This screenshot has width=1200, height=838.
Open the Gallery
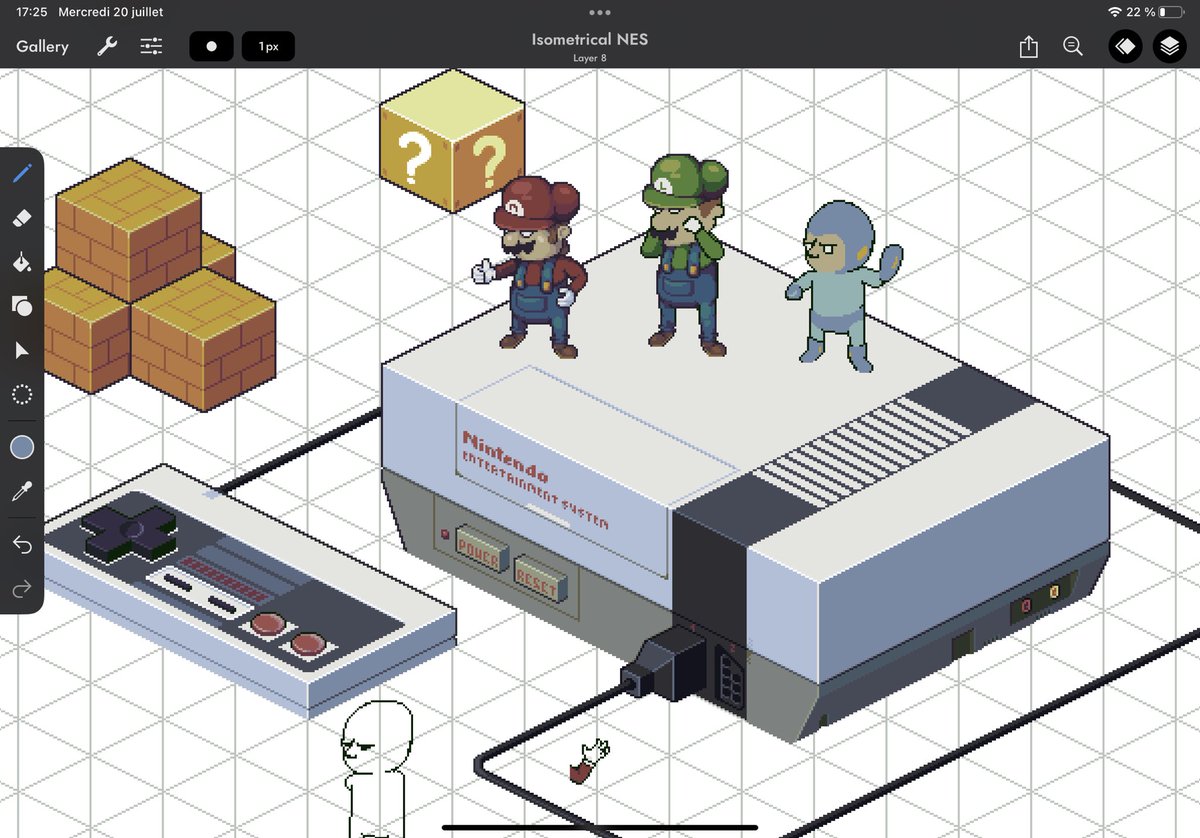point(42,46)
